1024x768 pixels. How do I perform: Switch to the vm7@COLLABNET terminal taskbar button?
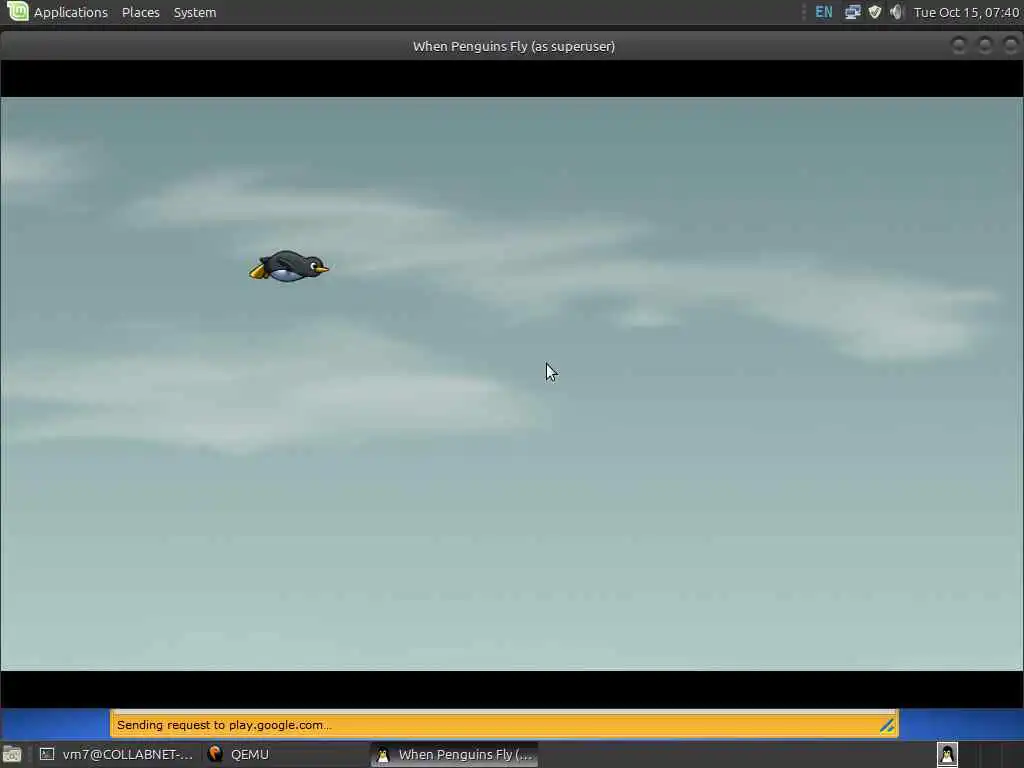tap(116, 754)
